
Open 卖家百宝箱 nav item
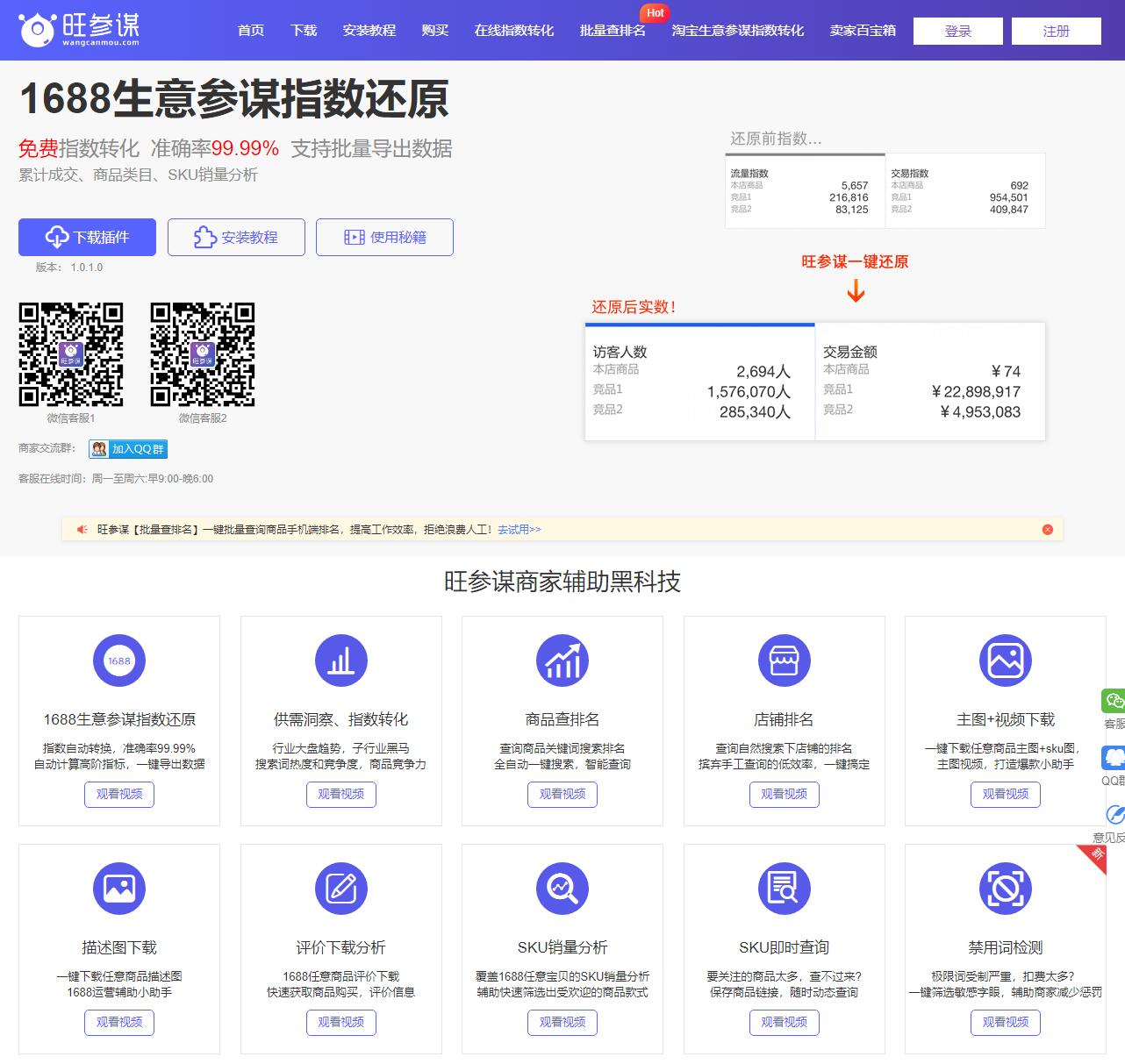[863, 31]
